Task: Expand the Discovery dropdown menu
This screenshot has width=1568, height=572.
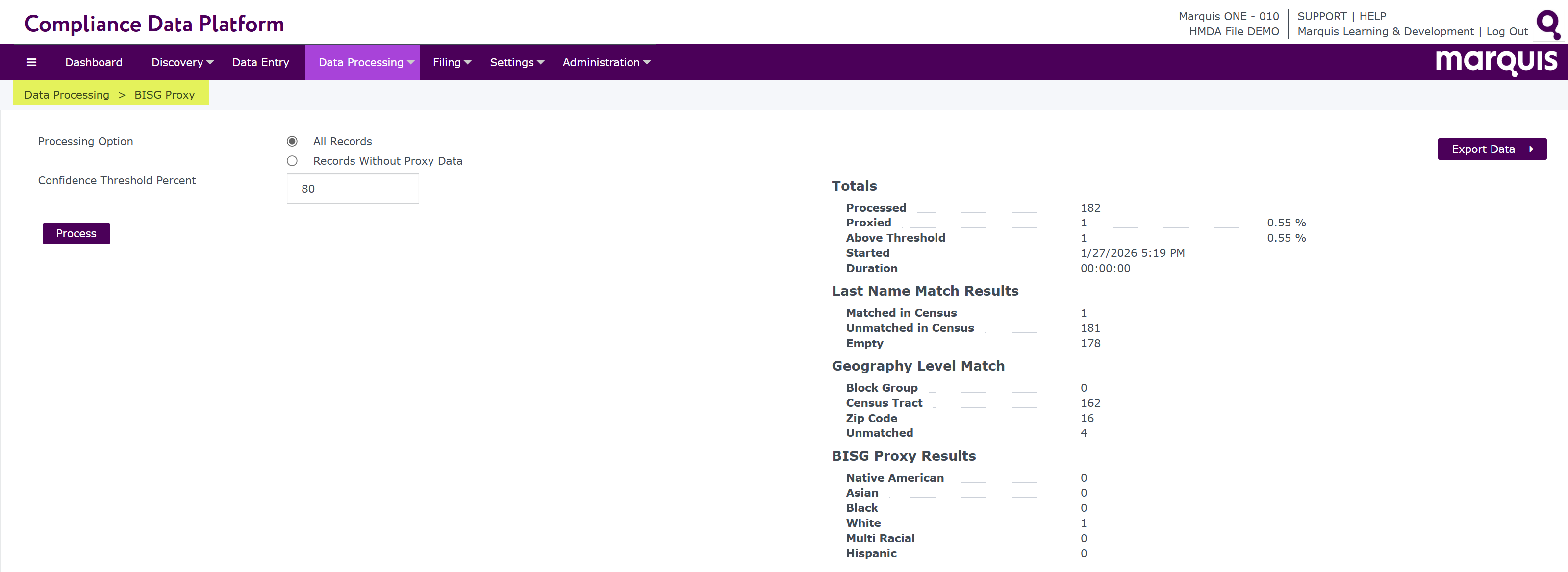Action: pos(182,62)
